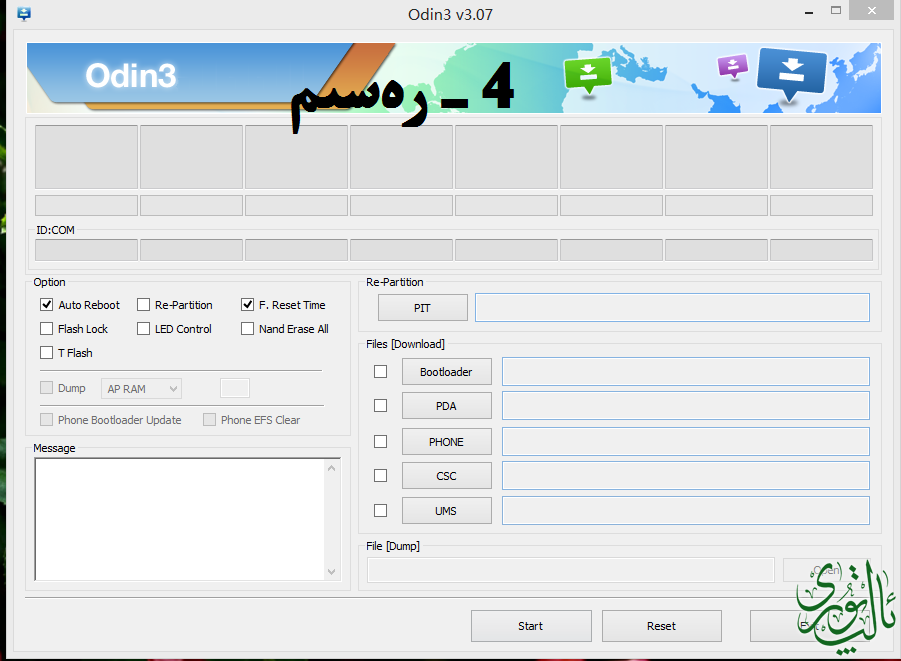This screenshot has height=661, width=901.
Task: Click the PIT file path field
Action: coord(672,308)
